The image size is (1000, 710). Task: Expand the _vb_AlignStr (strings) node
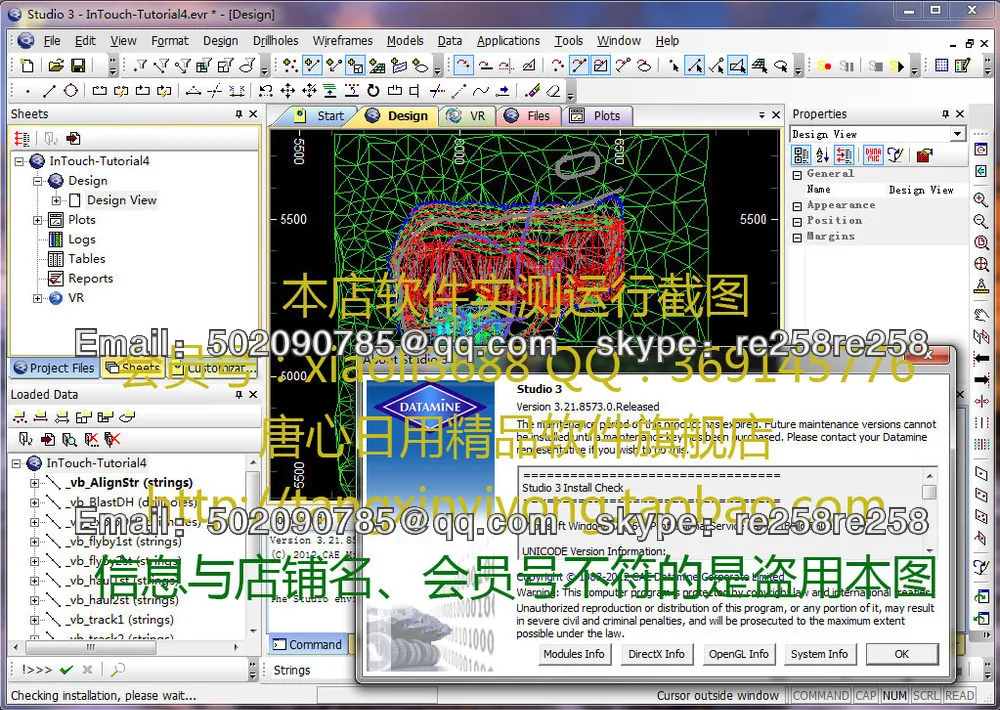click(34, 483)
